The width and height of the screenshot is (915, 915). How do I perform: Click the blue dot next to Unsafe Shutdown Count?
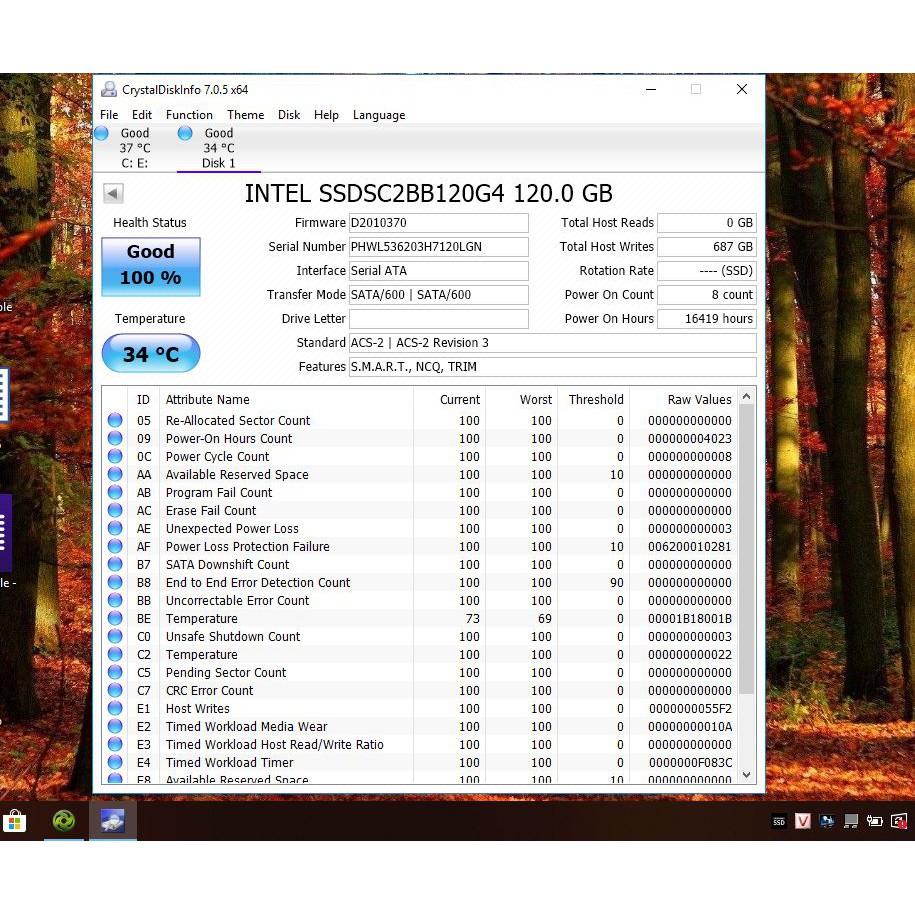coord(114,637)
